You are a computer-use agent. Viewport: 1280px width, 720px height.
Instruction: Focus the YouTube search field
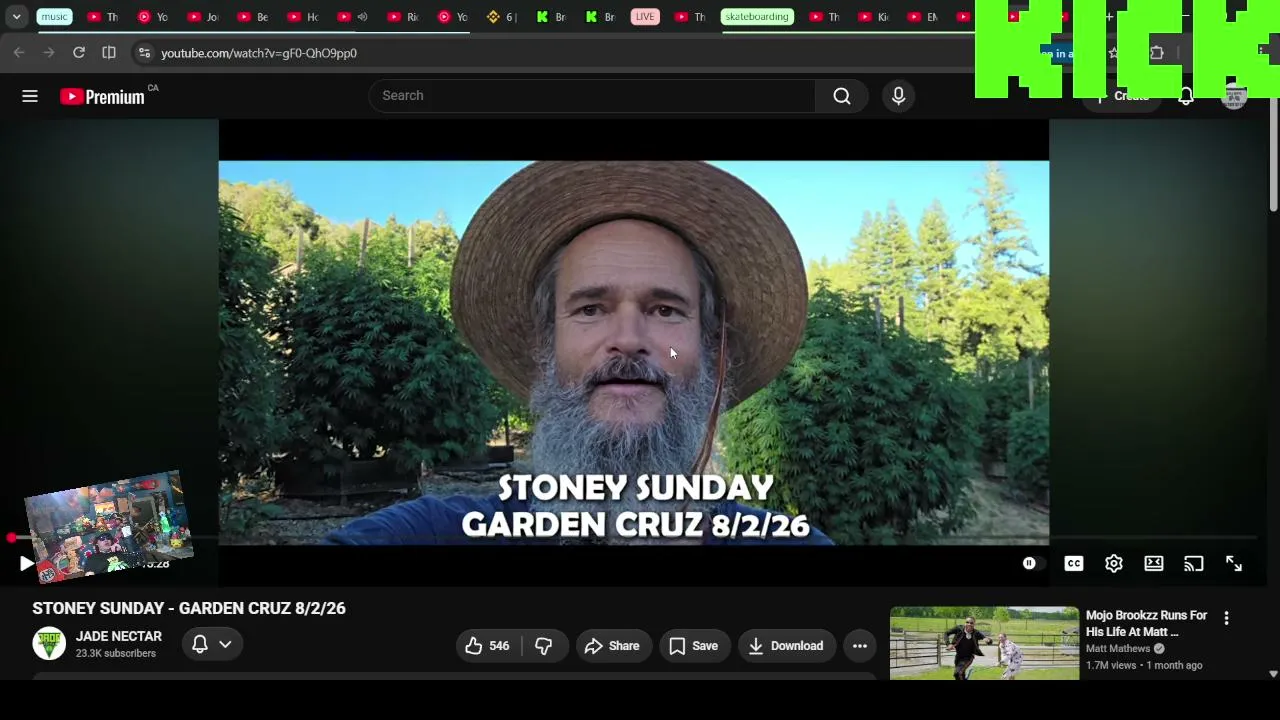point(592,96)
